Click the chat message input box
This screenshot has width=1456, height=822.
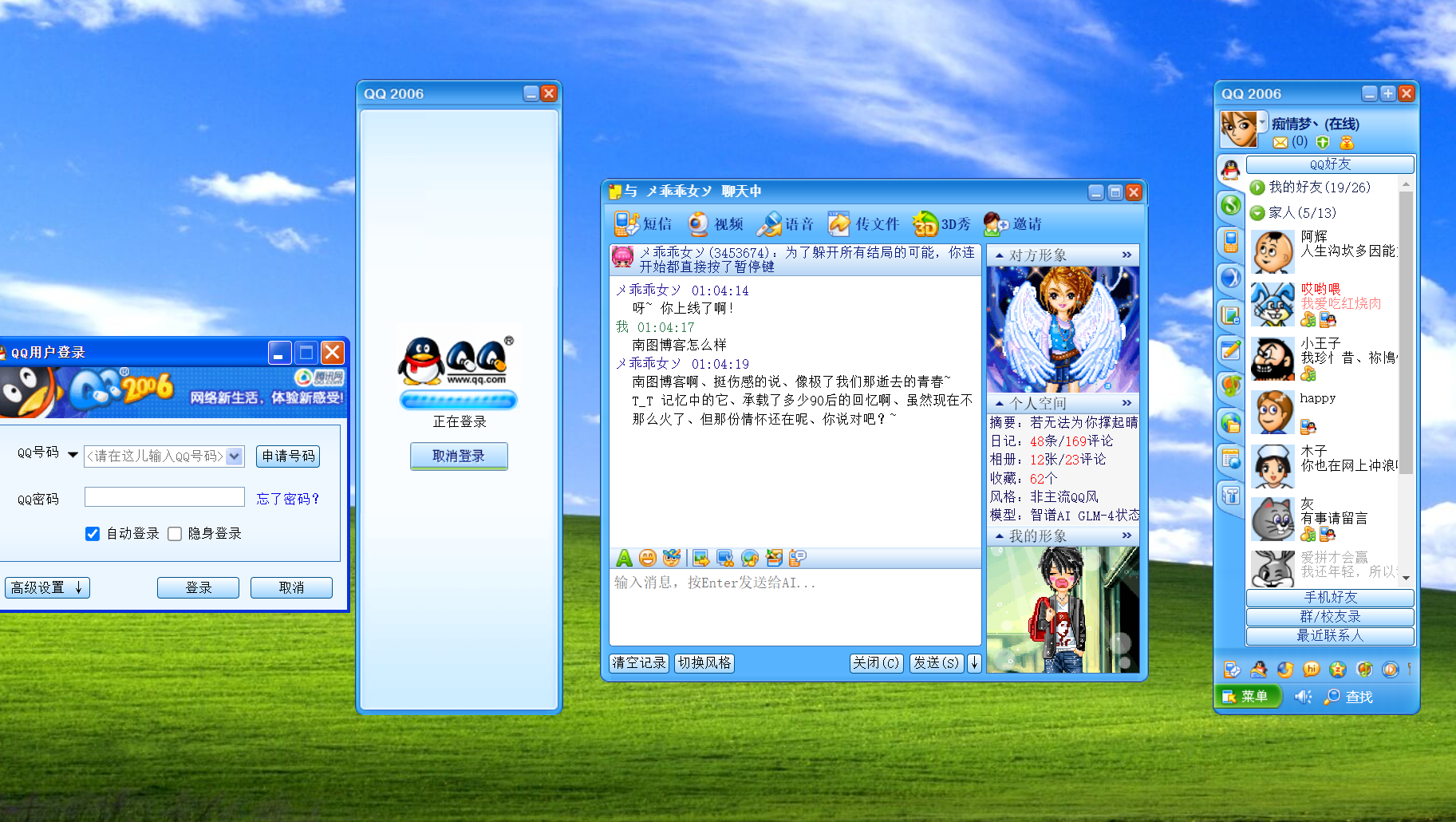794,607
